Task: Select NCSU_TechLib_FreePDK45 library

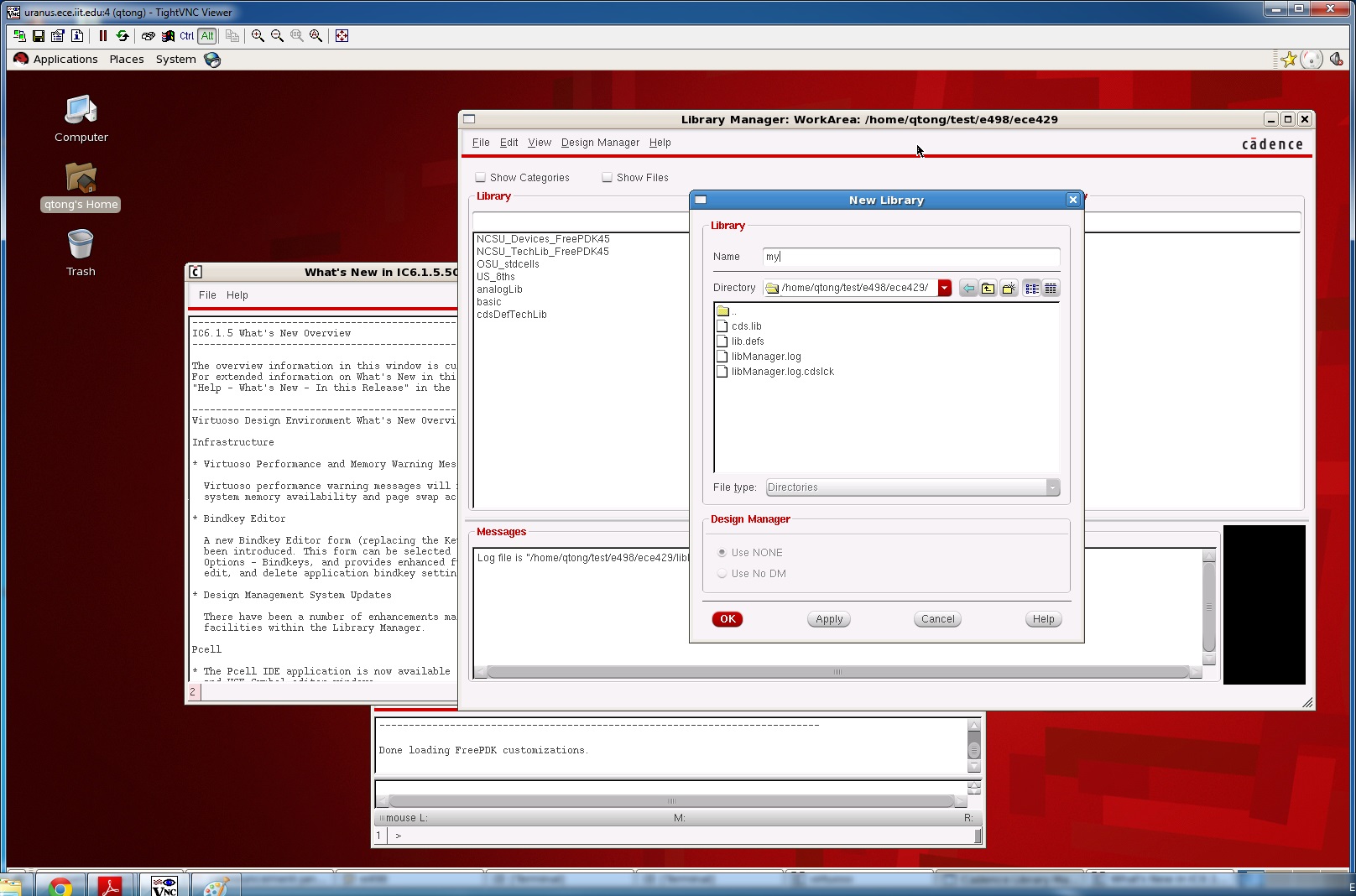Action: (x=543, y=252)
